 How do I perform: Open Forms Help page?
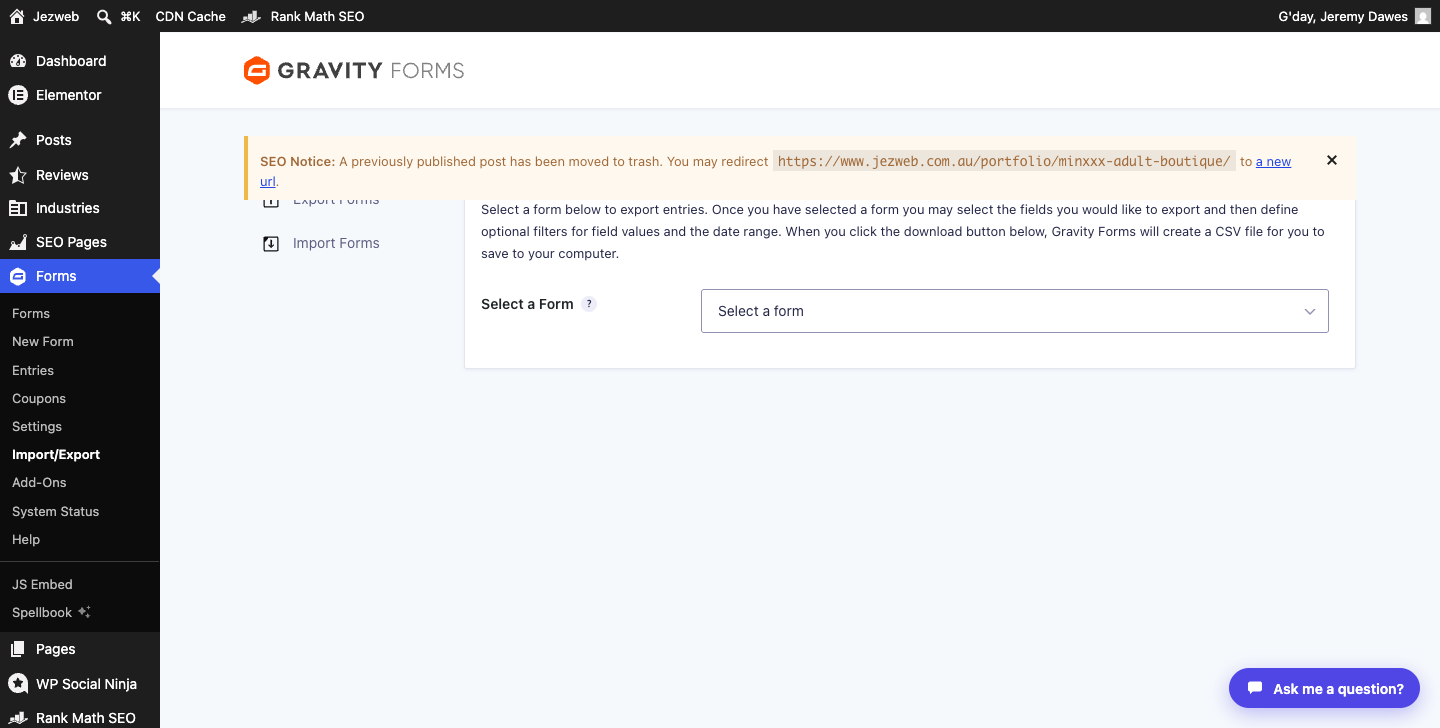pos(26,539)
